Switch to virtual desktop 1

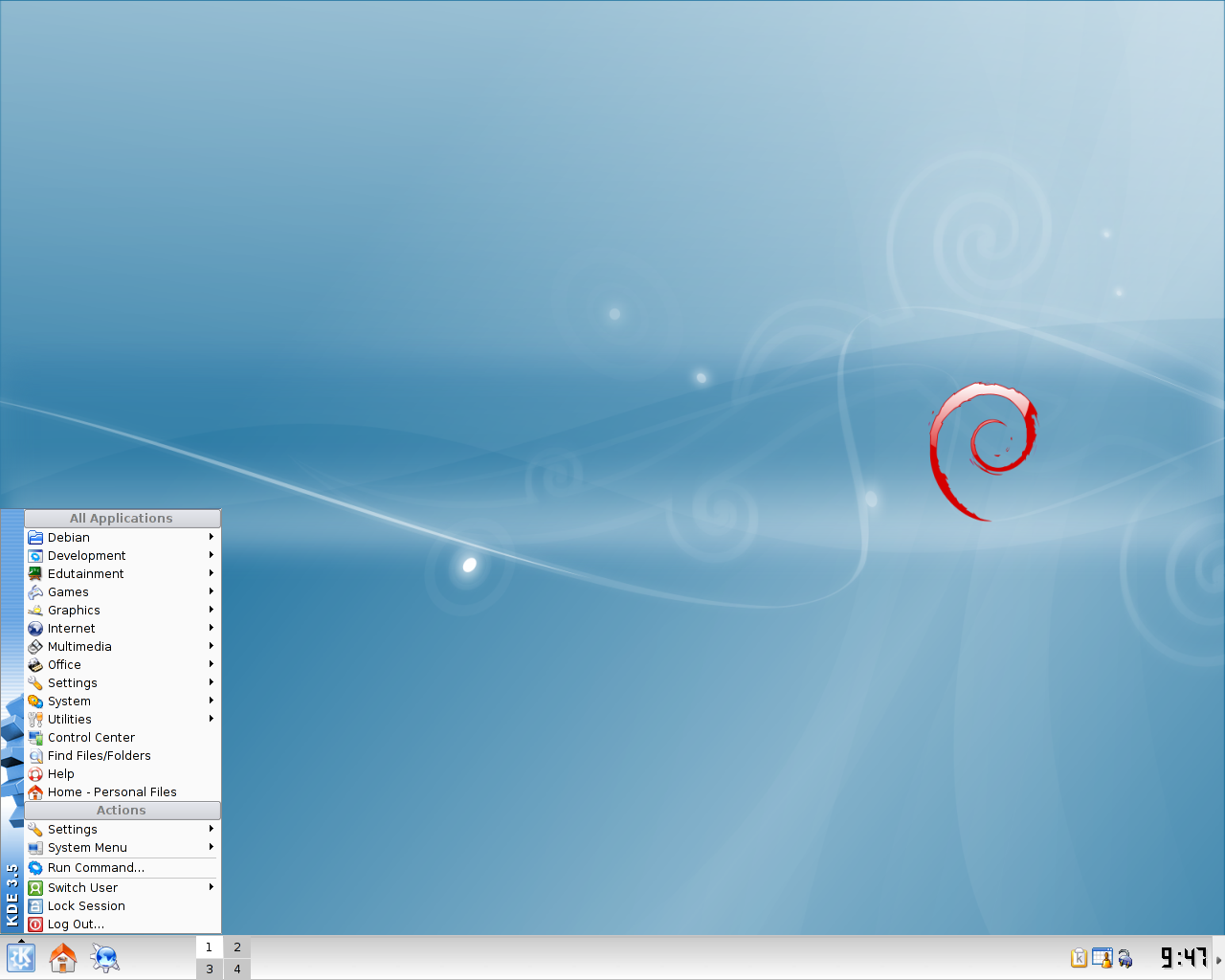tap(210, 947)
